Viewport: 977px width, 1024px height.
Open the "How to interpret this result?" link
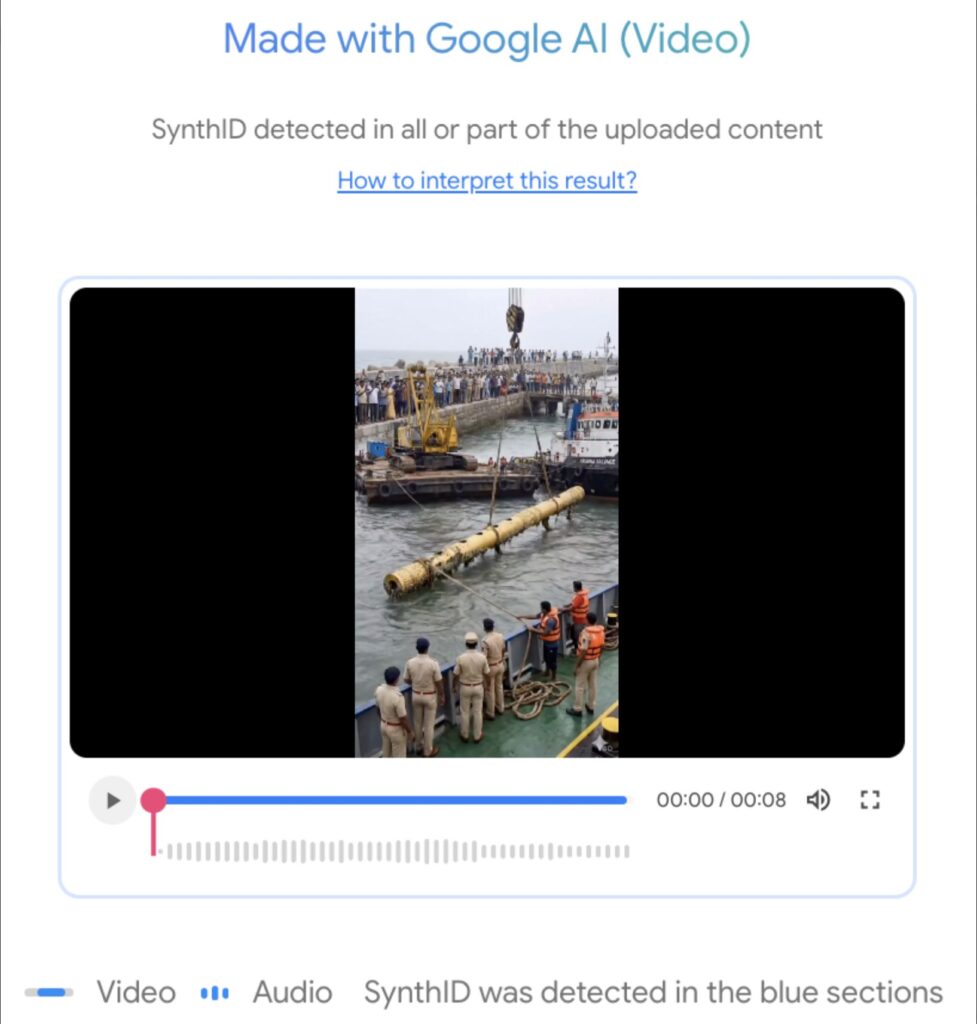click(487, 181)
